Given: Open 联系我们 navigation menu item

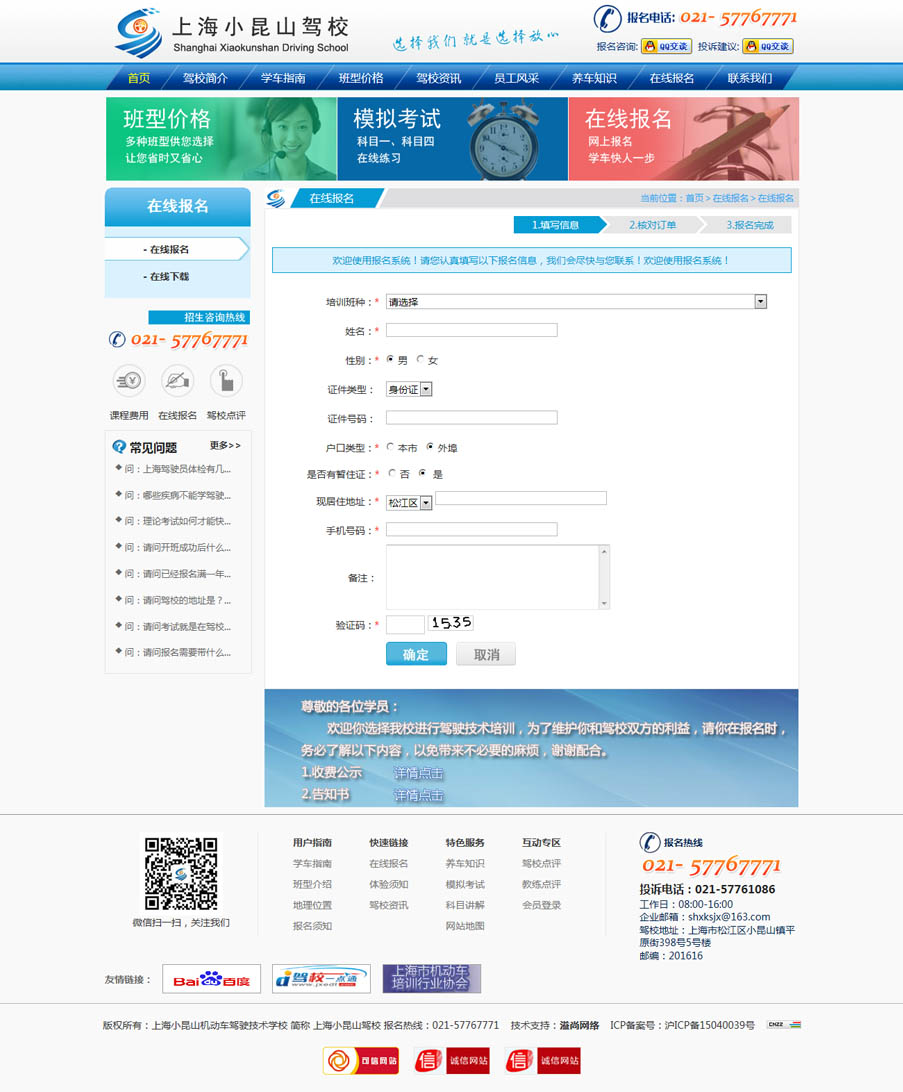Looking at the screenshot, I should click(749, 78).
